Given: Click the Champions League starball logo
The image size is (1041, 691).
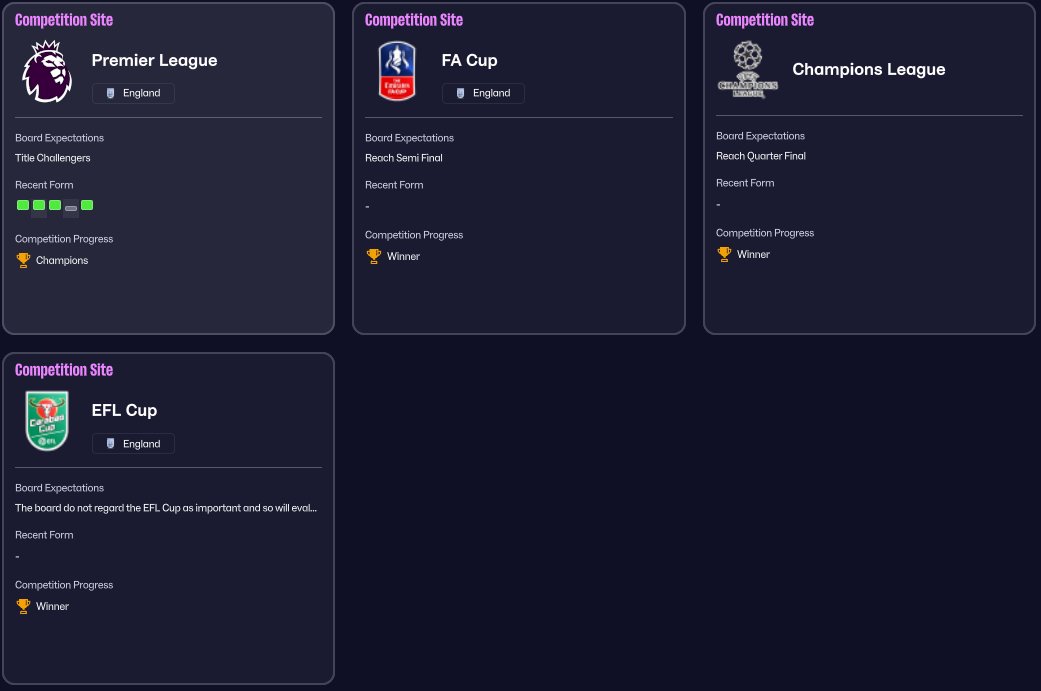Looking at the screenshot, I should (x=748, y=70).
